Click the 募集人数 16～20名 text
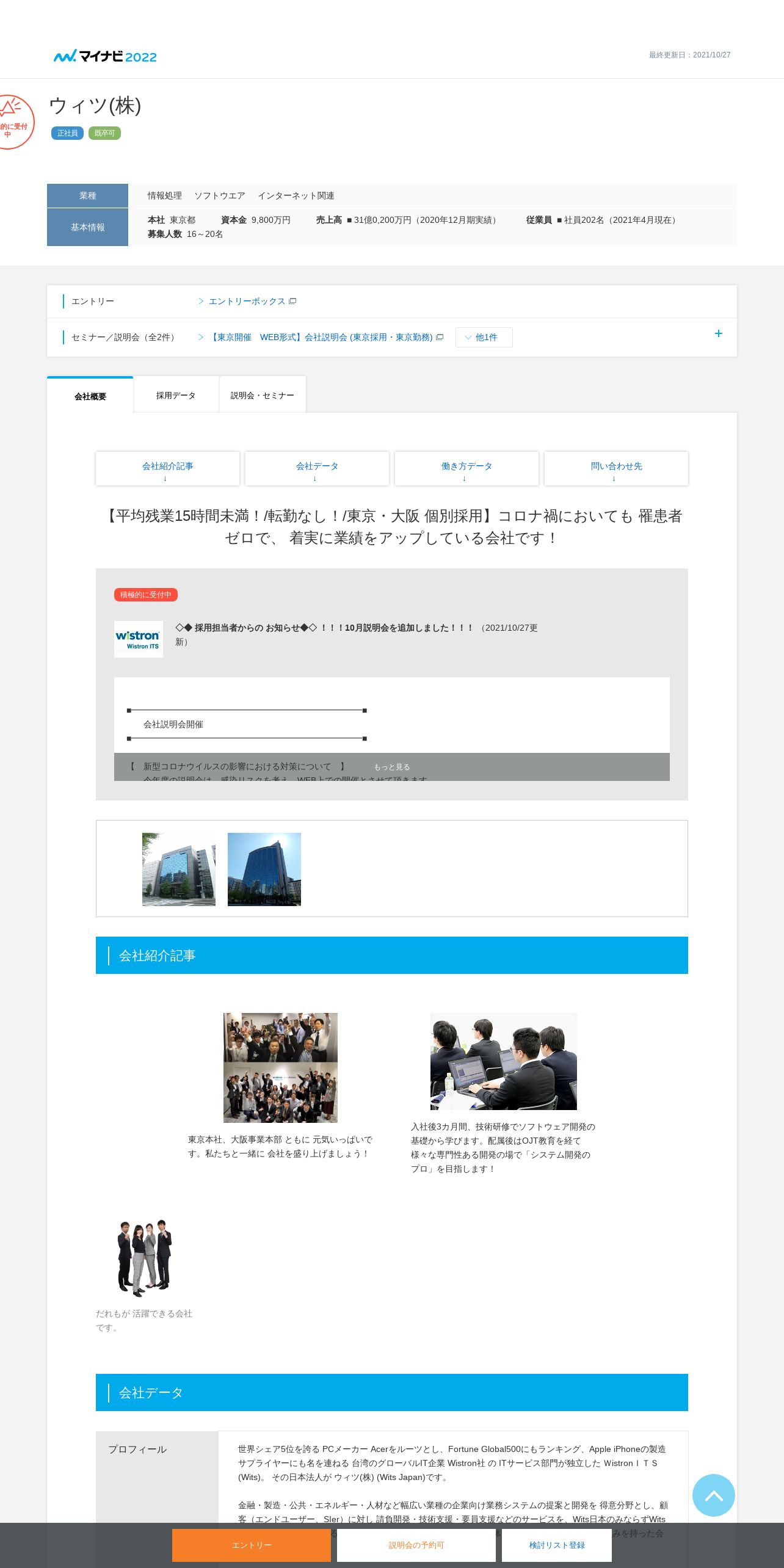Viewport: 784px width, 1568px height. point(185,234)
